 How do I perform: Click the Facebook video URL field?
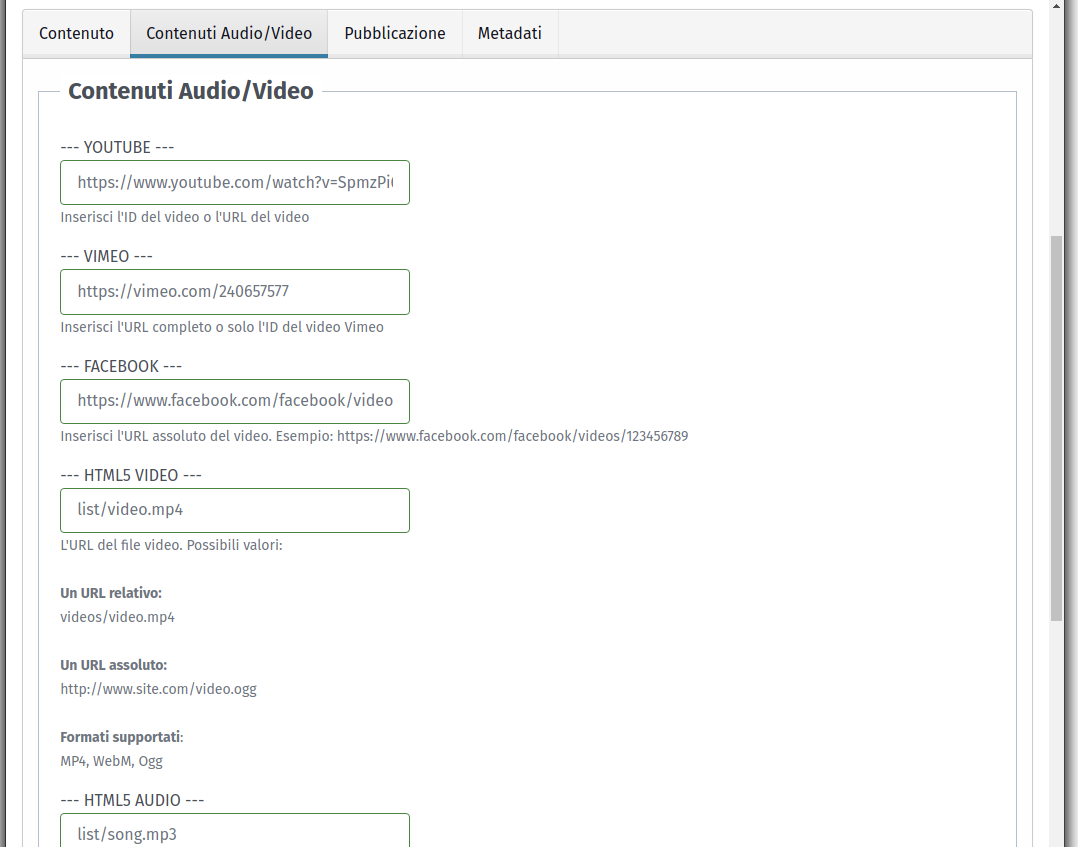click(235, 401)
